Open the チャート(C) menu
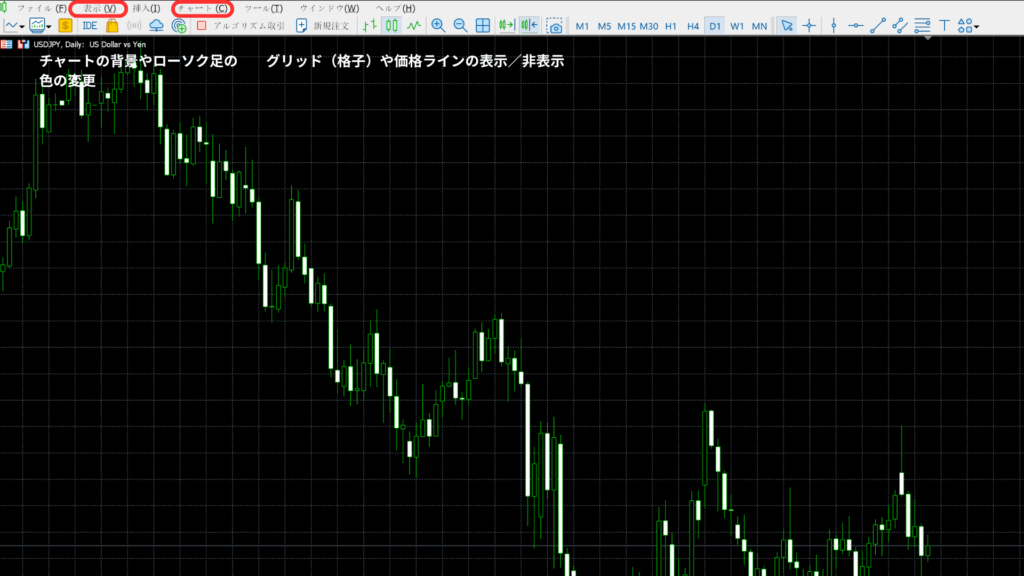Image resolution: width=1024 pixels, height=576 pixels. pyautogui.click(x=202, y=8)
